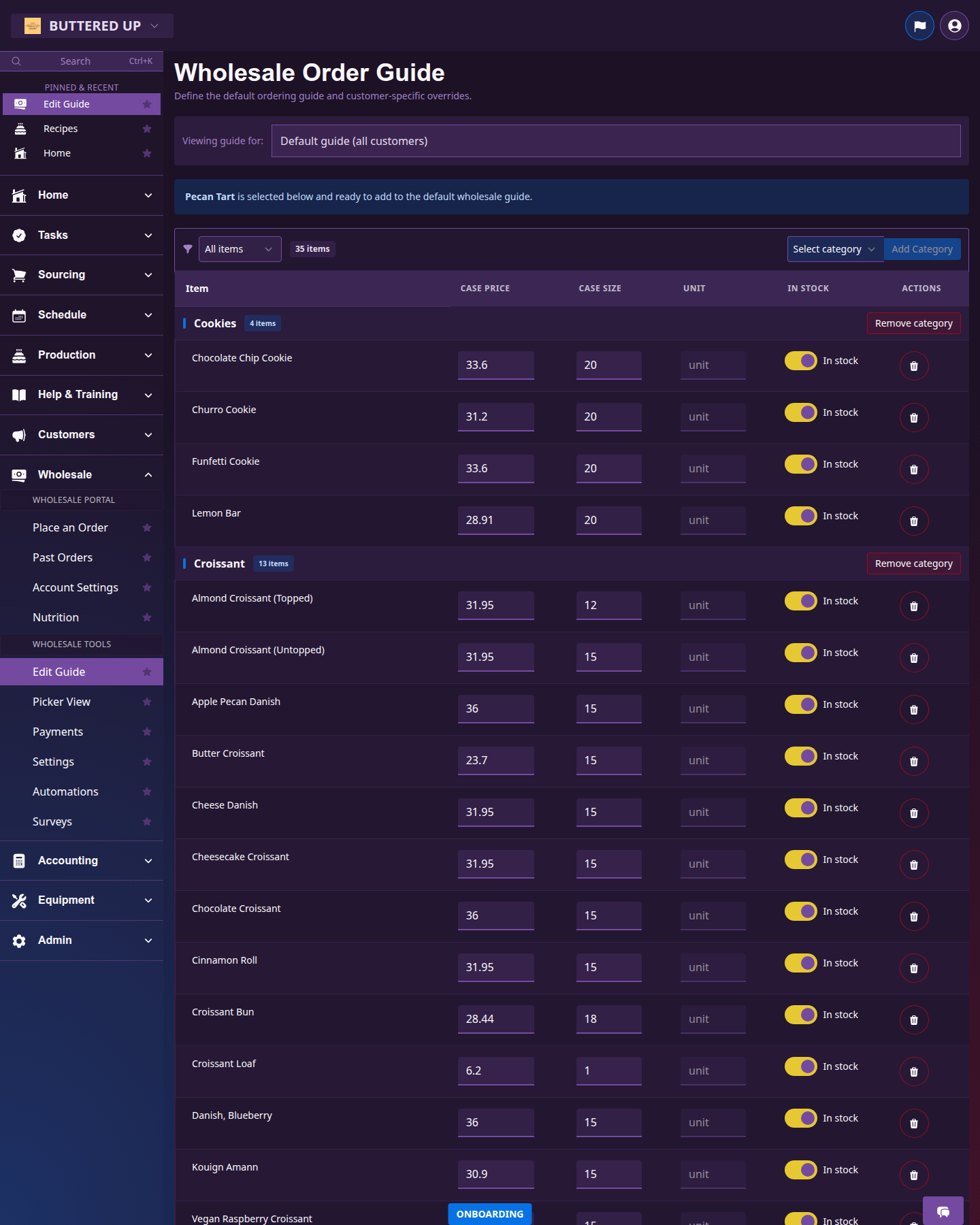Delete the Cheese Danish row
980x1225 pixels.
point(914,813)
